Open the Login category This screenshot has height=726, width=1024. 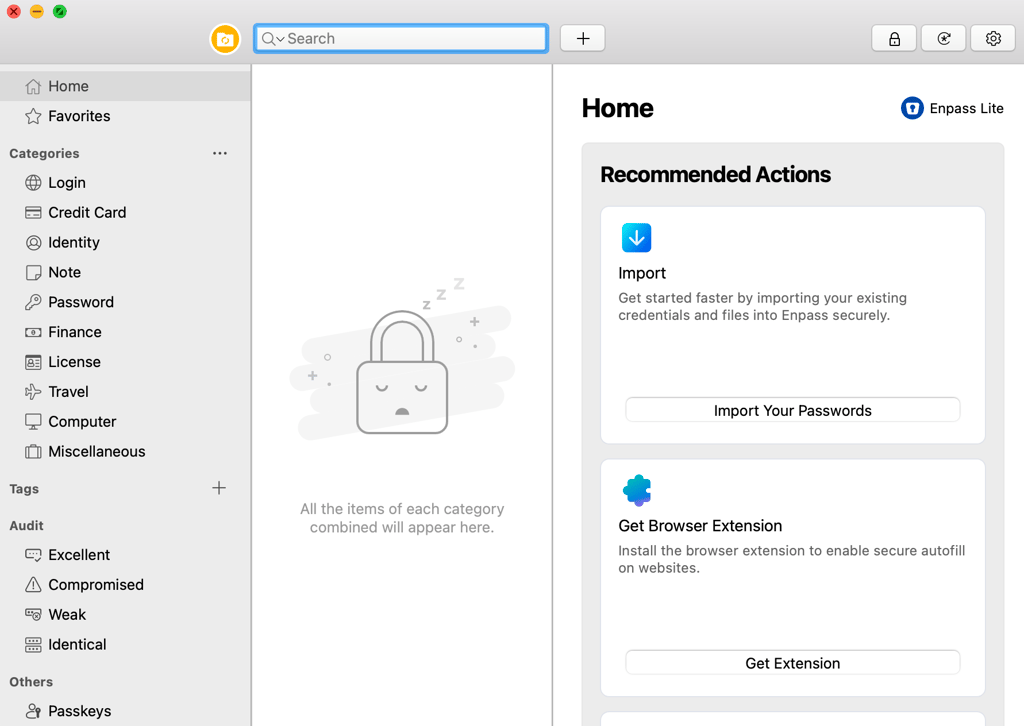125,183
